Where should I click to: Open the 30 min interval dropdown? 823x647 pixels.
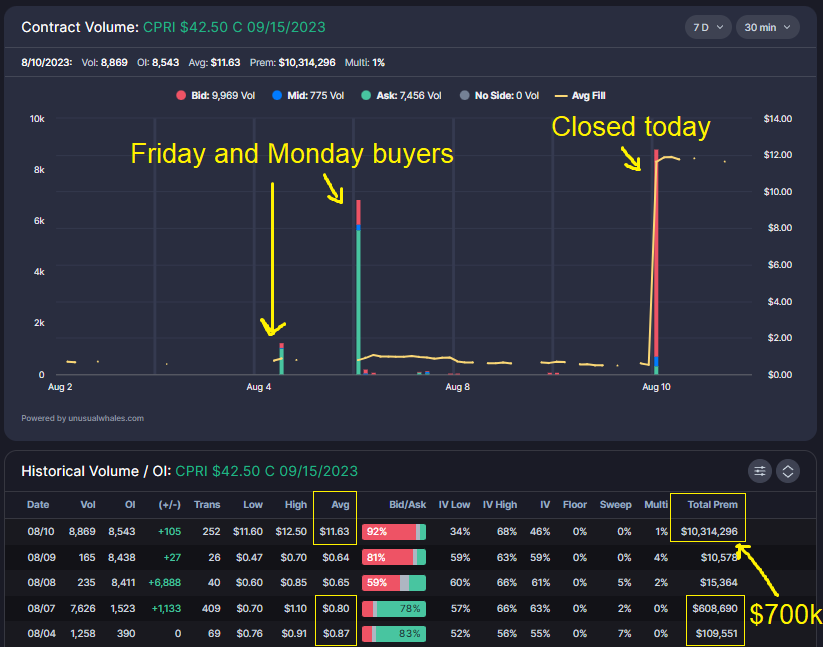tap(767, 27)
